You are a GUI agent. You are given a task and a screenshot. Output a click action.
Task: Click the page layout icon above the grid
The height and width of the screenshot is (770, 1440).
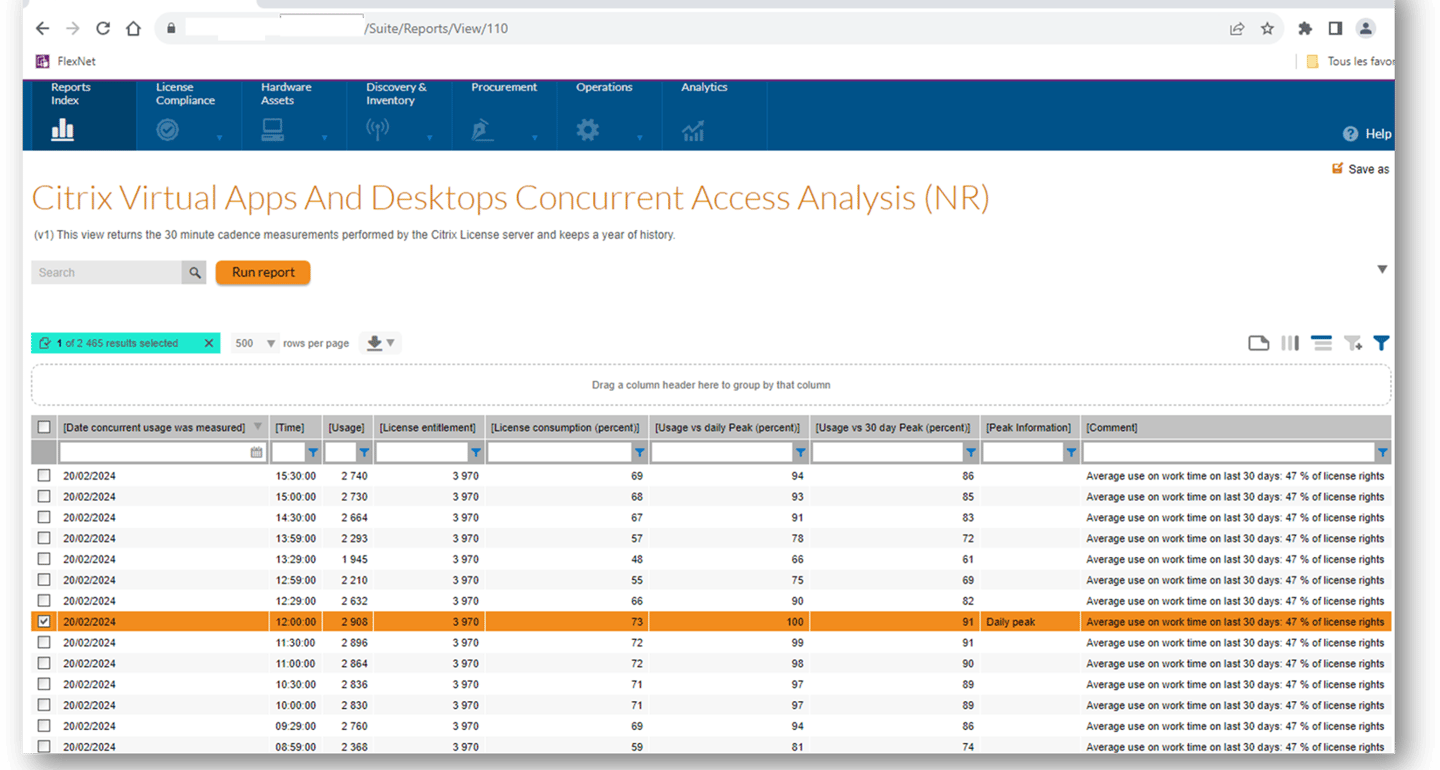pos(1259,343)
